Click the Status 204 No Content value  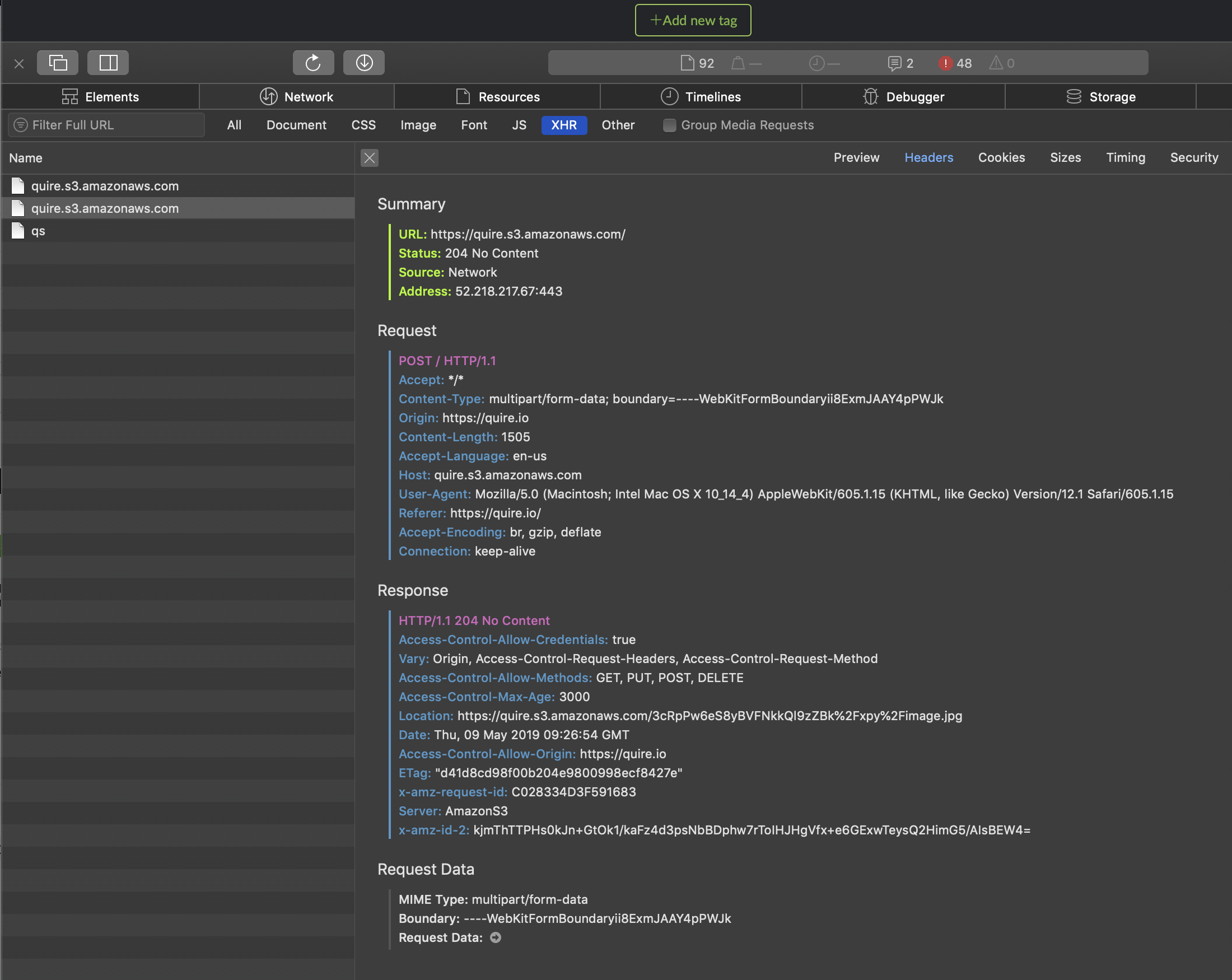coord(492,253)
